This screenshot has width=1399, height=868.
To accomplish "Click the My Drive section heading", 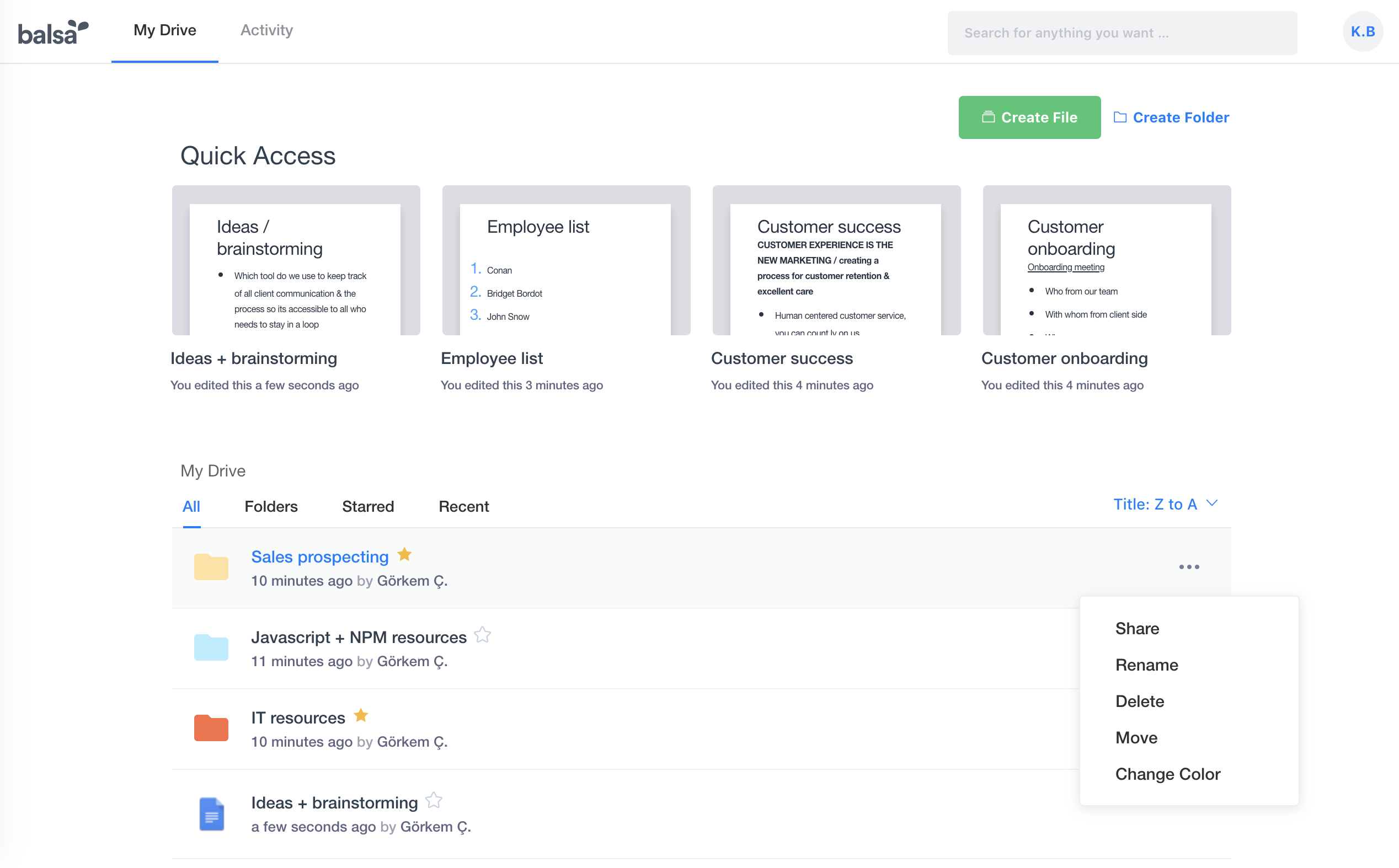I will (x=213, y=471).
